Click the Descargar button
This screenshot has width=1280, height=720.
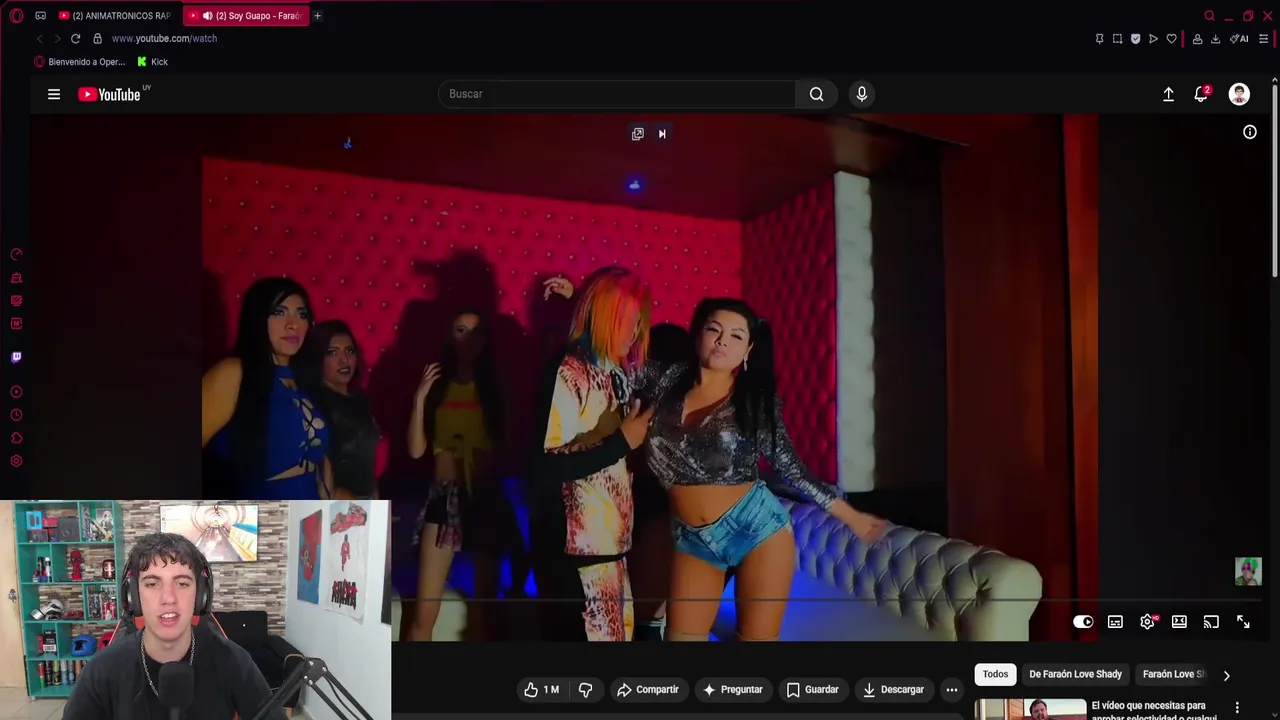(x=894, y=690)
